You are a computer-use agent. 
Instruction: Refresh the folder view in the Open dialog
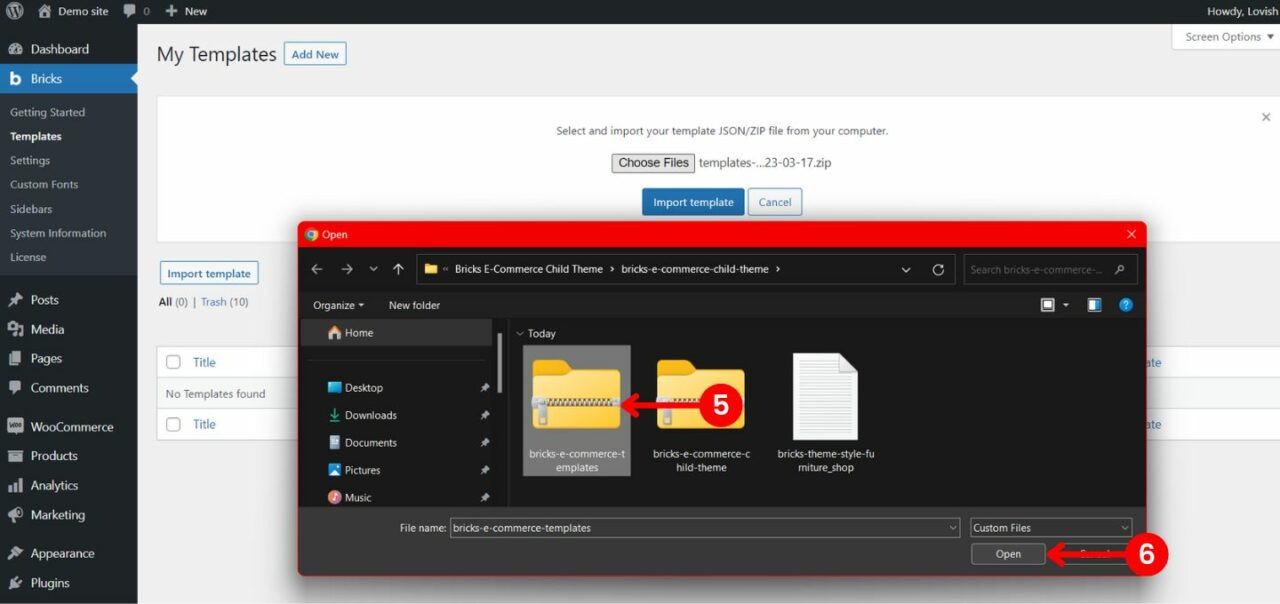938,269
